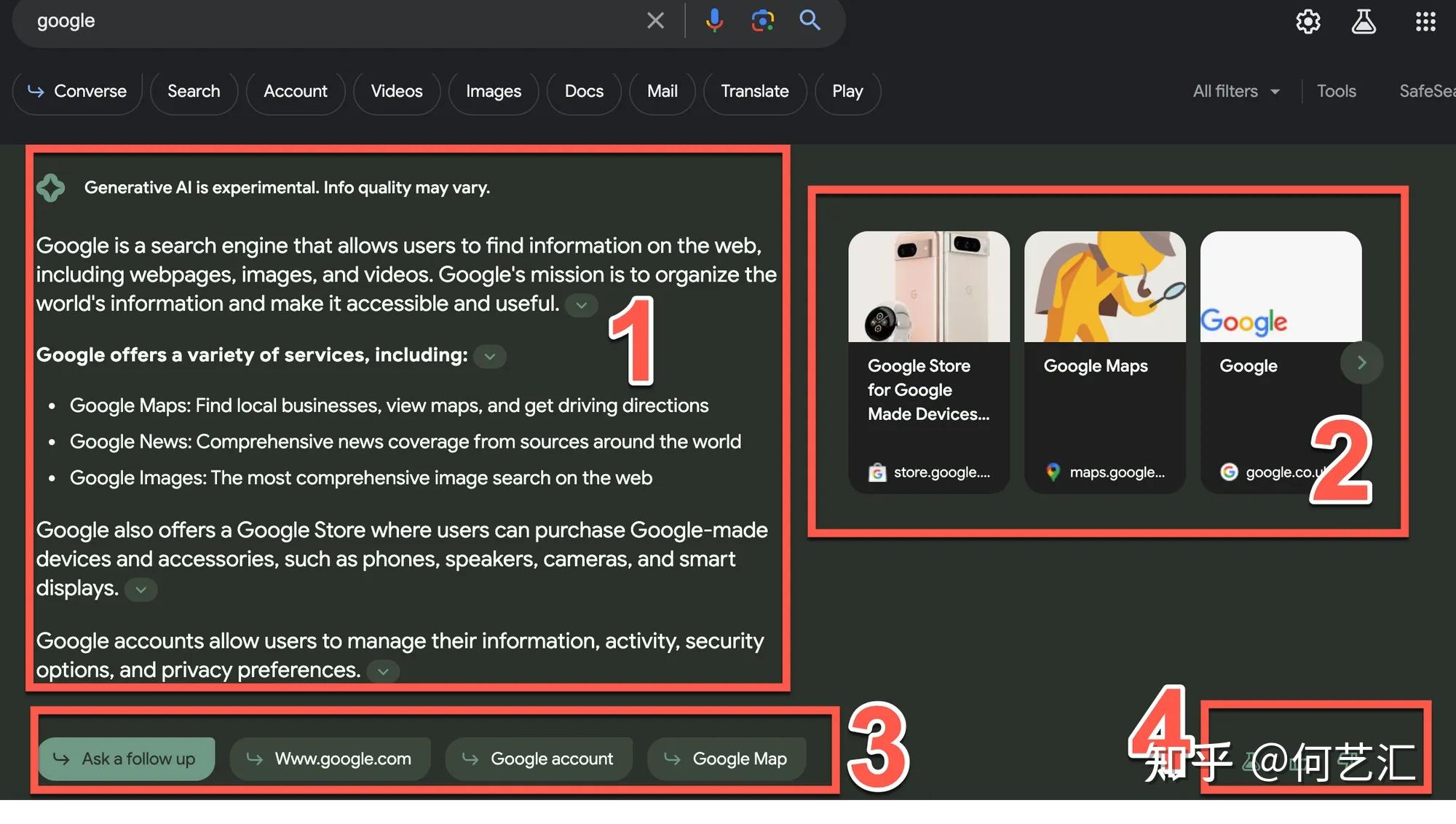This screenshot has height=824, width=1456.
Task: Click the Generative AI sparkle icon
Action: [51, 187]
